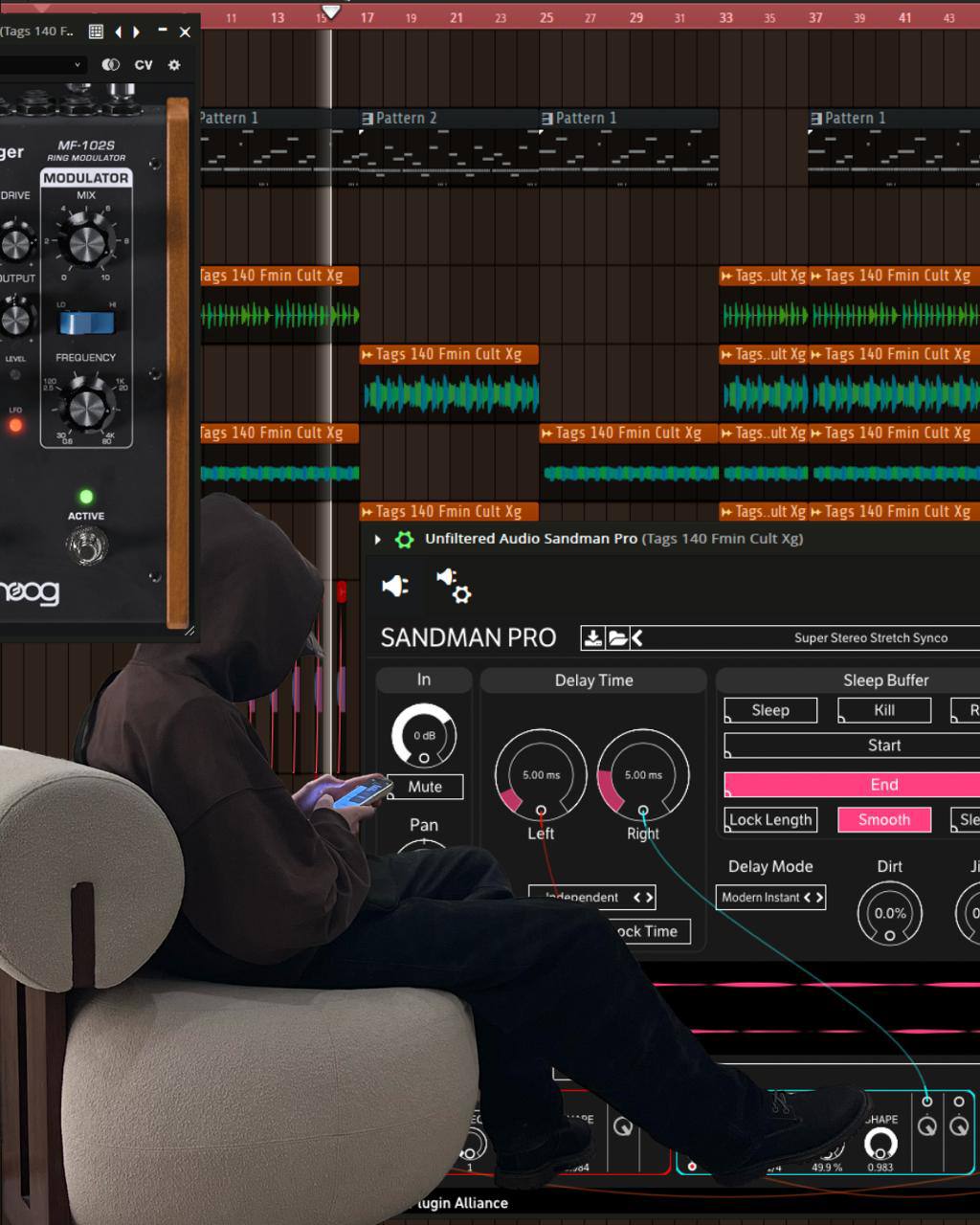This screenshot has width=980, height=1225.
Task: Click the Independent channel mode selector
Action: [591, 898]
